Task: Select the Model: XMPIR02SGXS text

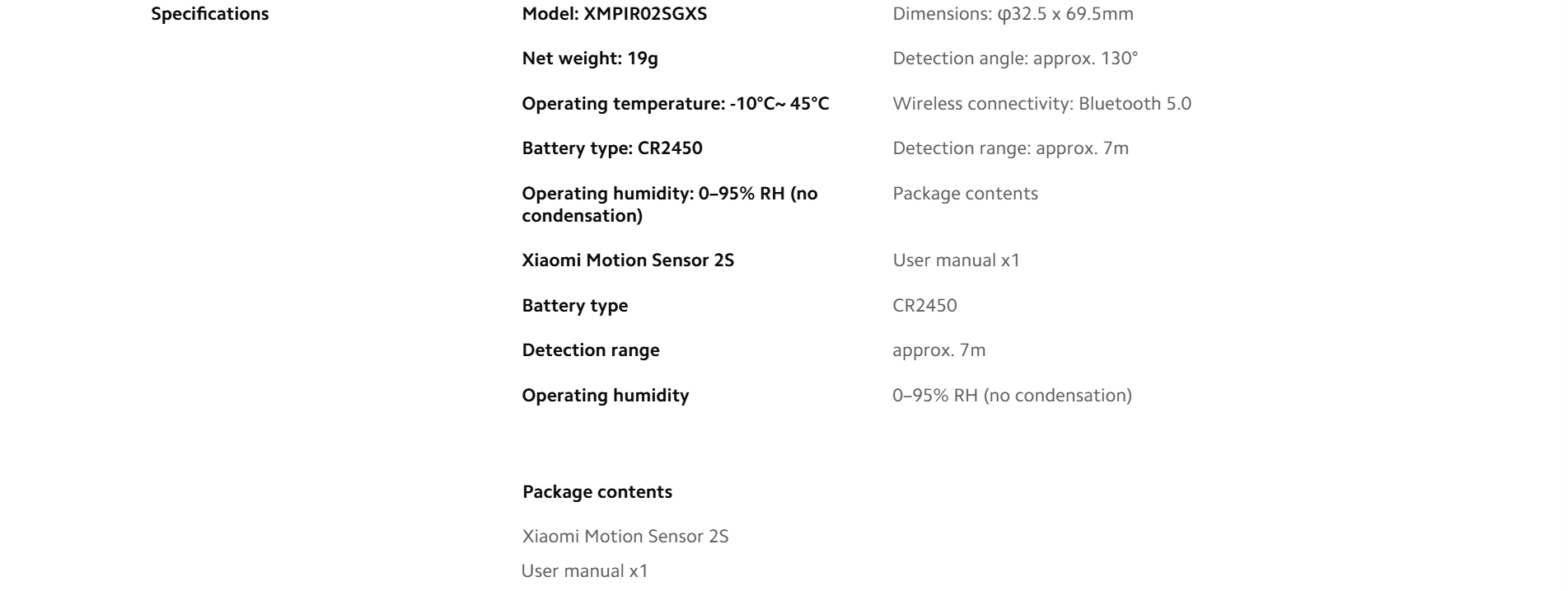Action: coord(614,14)
